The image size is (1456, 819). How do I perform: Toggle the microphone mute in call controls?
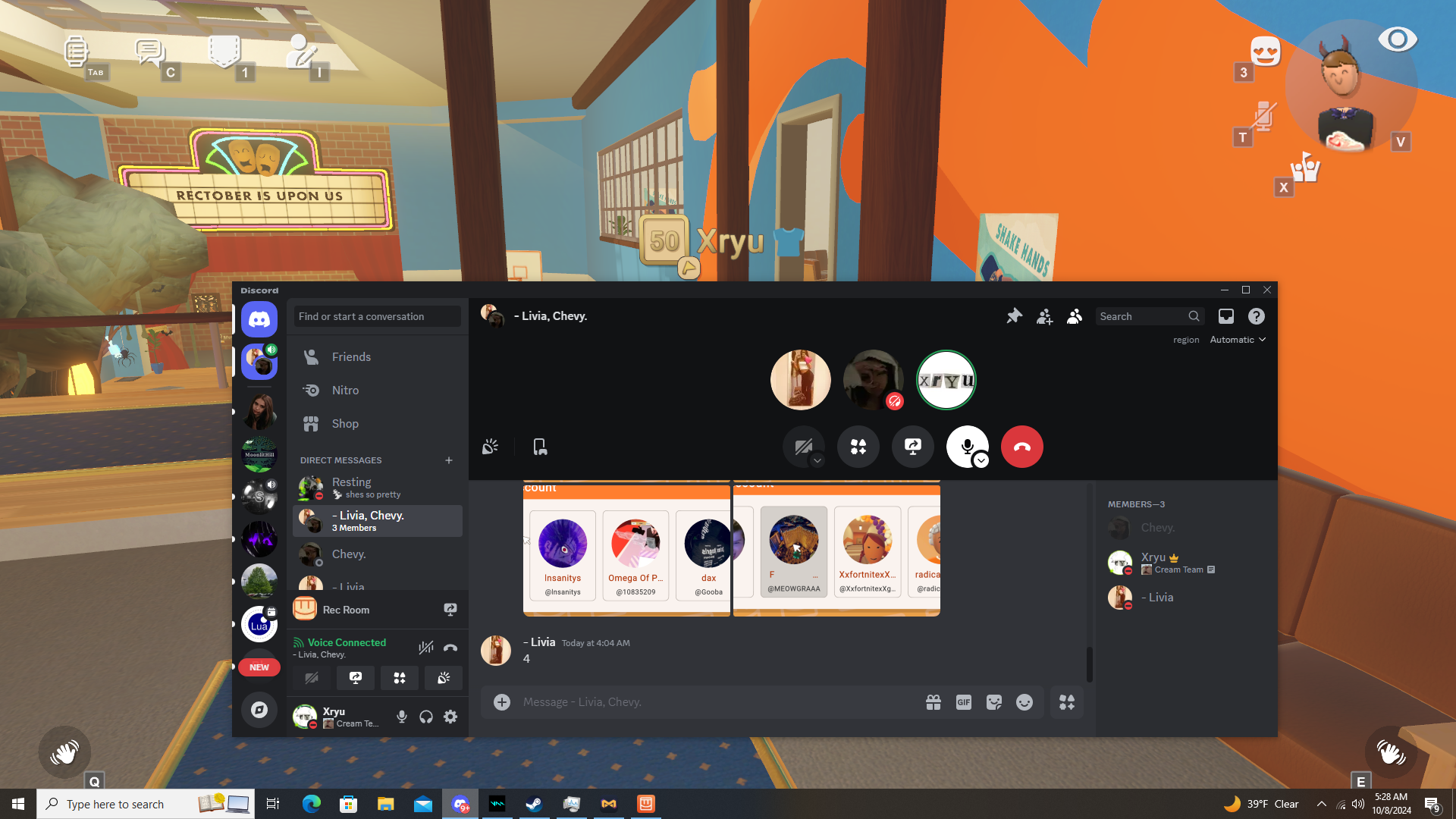[966, 445]
